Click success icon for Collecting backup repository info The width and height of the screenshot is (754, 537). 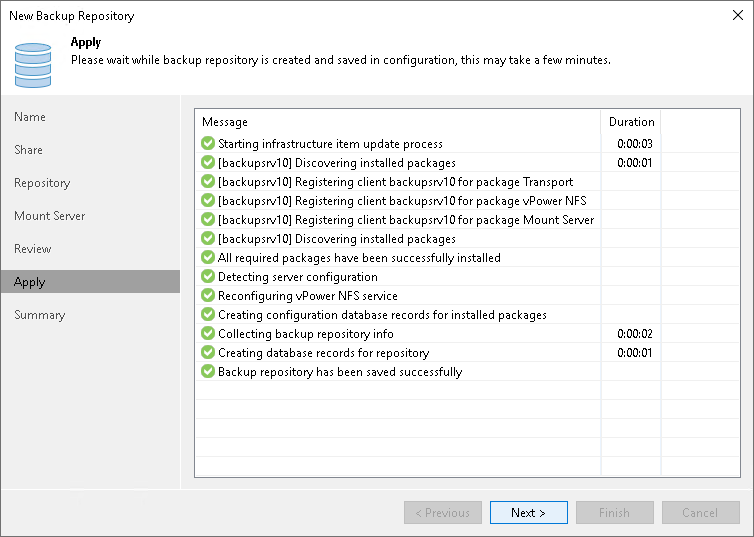pos(208,333)
